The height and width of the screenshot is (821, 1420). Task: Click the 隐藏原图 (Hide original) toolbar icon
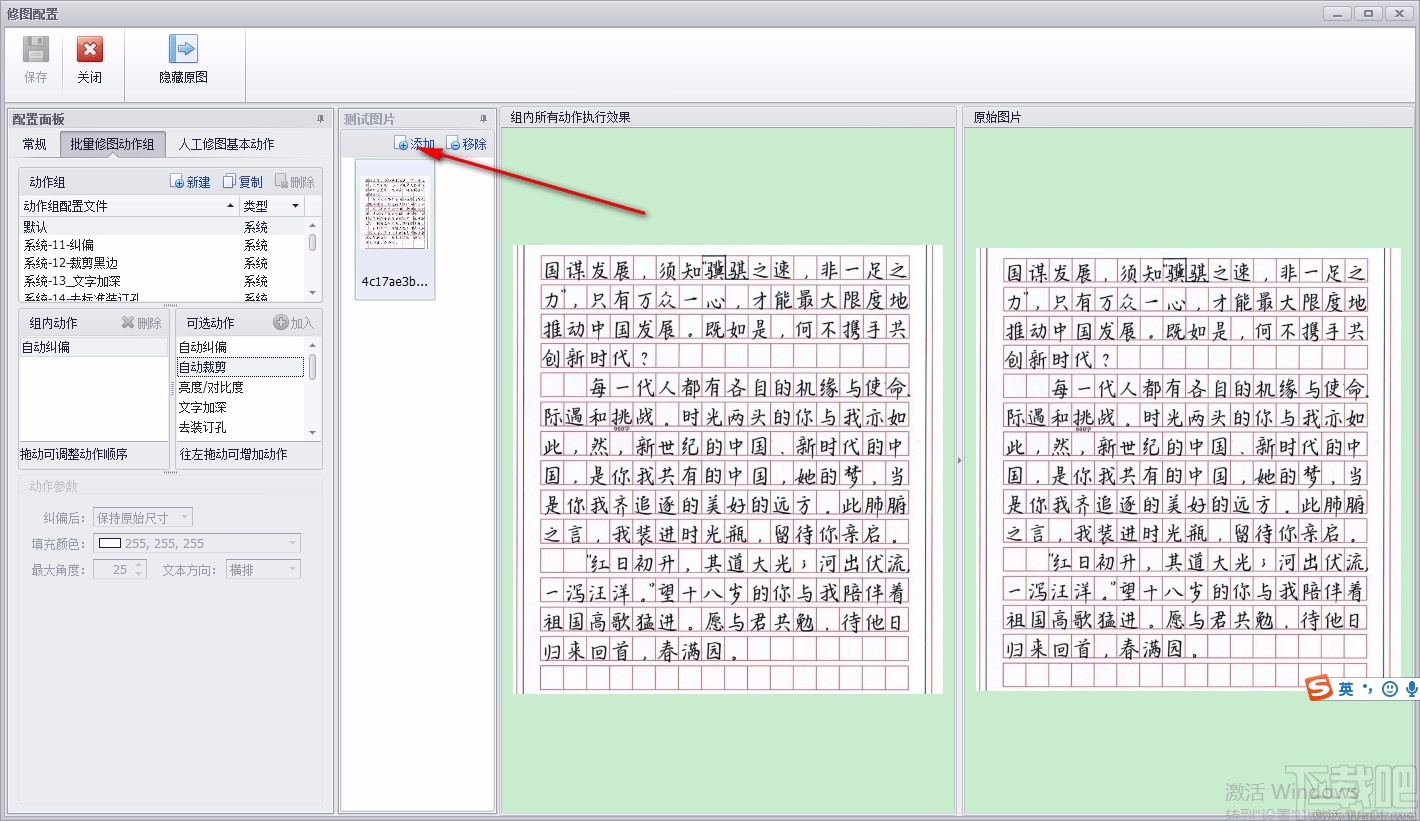[x=183, y=49]
